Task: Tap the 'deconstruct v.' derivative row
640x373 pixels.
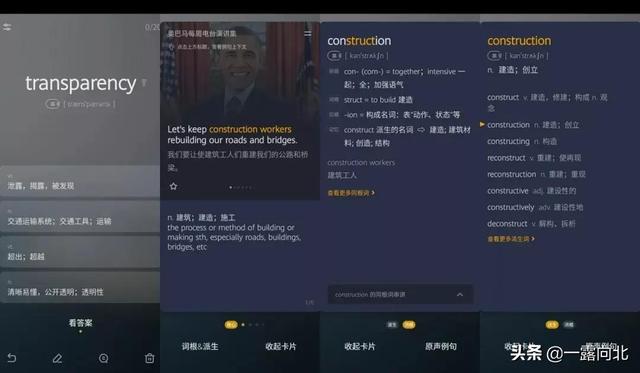Action: pyautogui.click(x=531, y=224)
